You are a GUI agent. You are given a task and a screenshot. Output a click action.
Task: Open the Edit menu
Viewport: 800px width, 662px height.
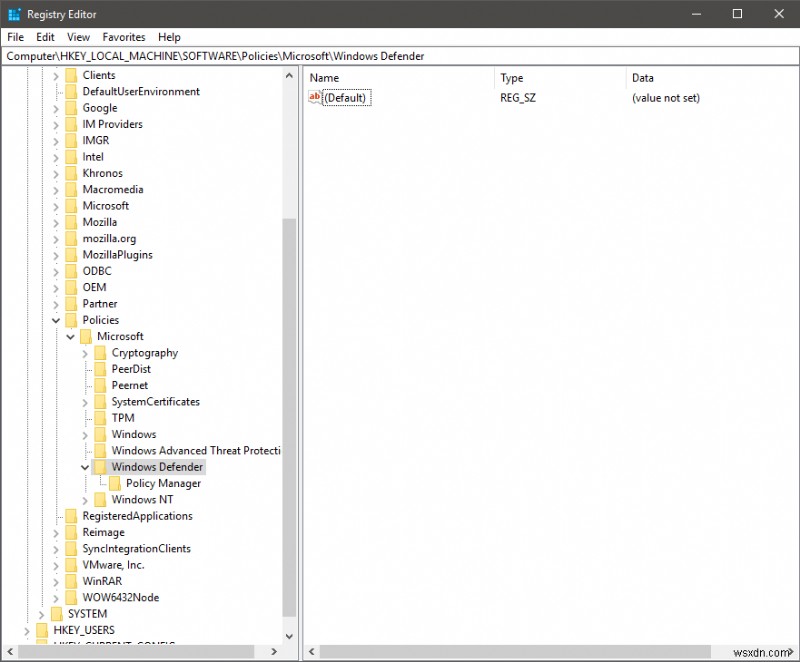pos(44,37)
